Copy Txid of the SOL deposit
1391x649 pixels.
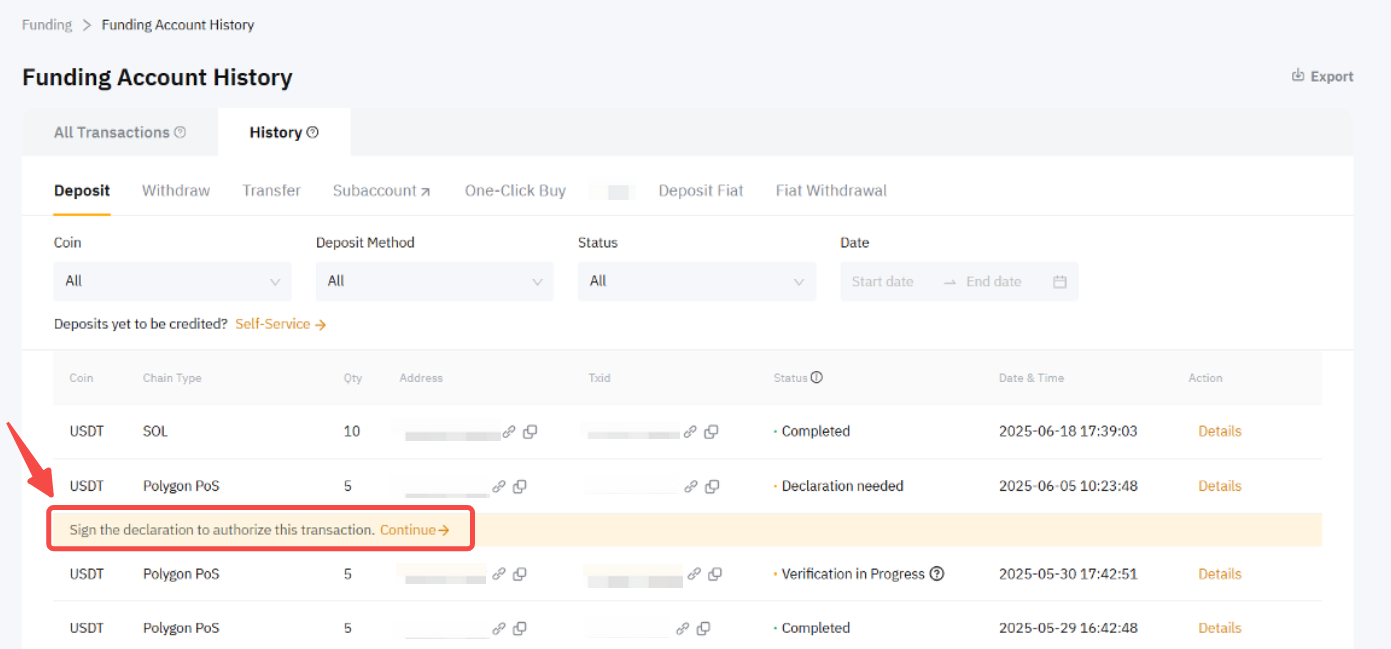pos(711,432)
